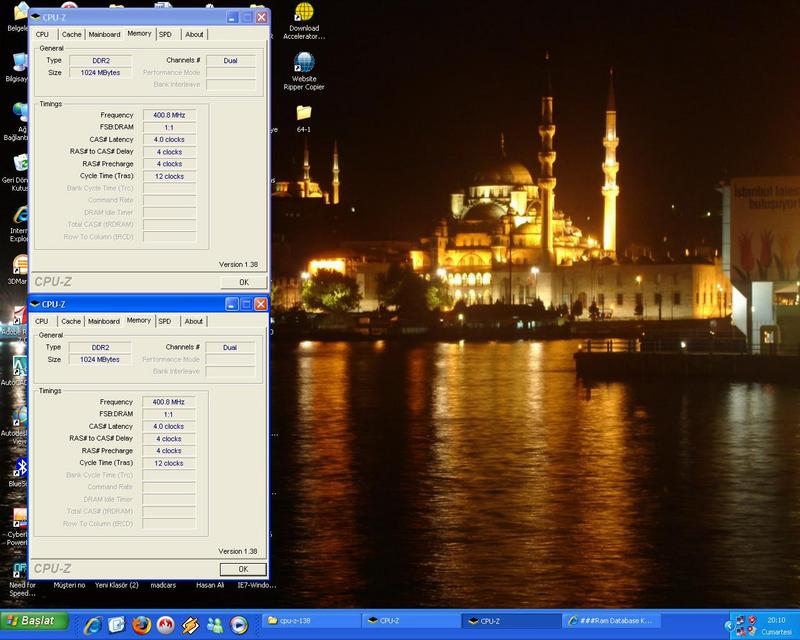Click the Frequency field in top CPU-Z window

(x=168, y=115)
